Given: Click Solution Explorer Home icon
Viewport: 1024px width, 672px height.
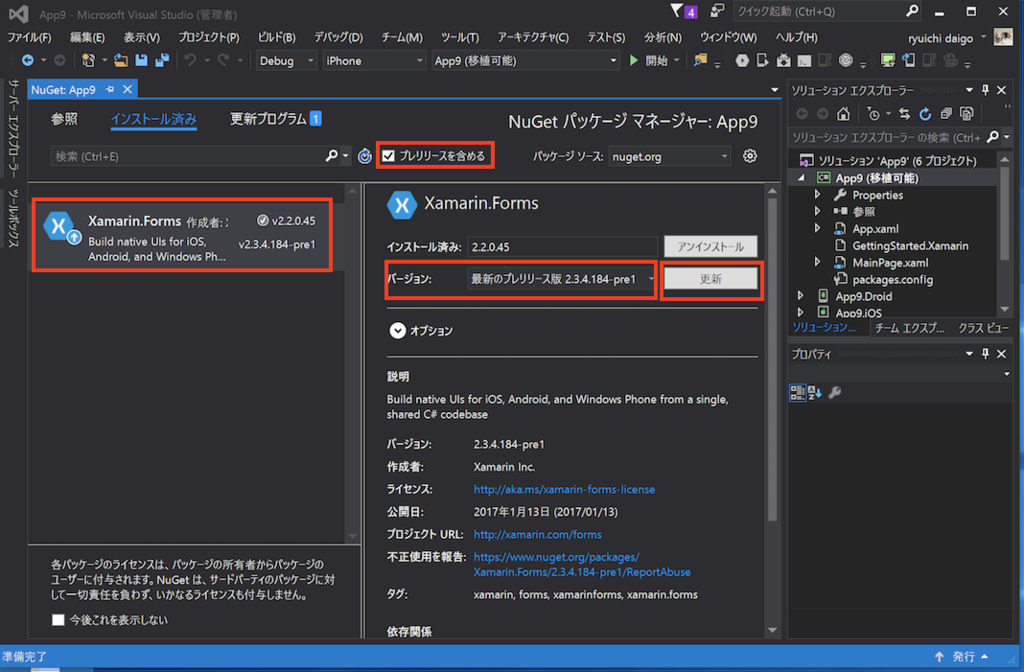Looking at the screenshot, I should [844, 114].
